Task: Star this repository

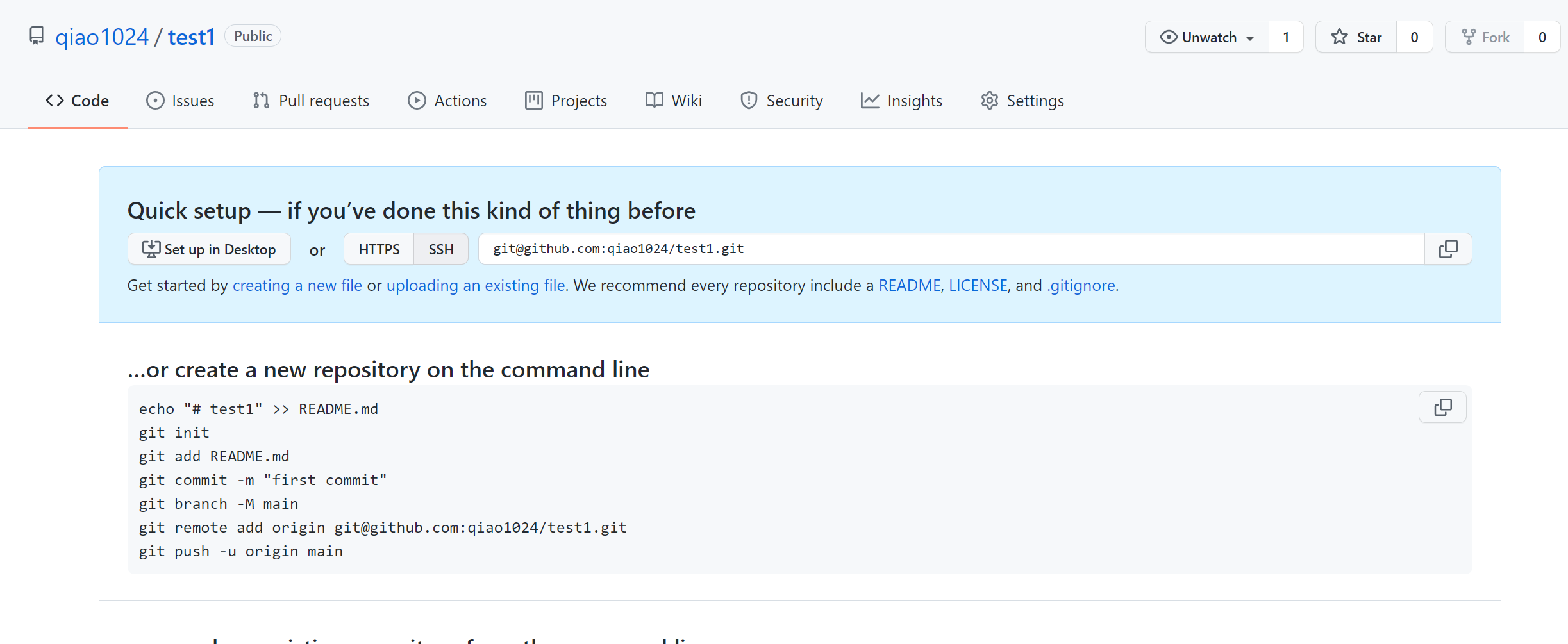Action: (1356, 37)
